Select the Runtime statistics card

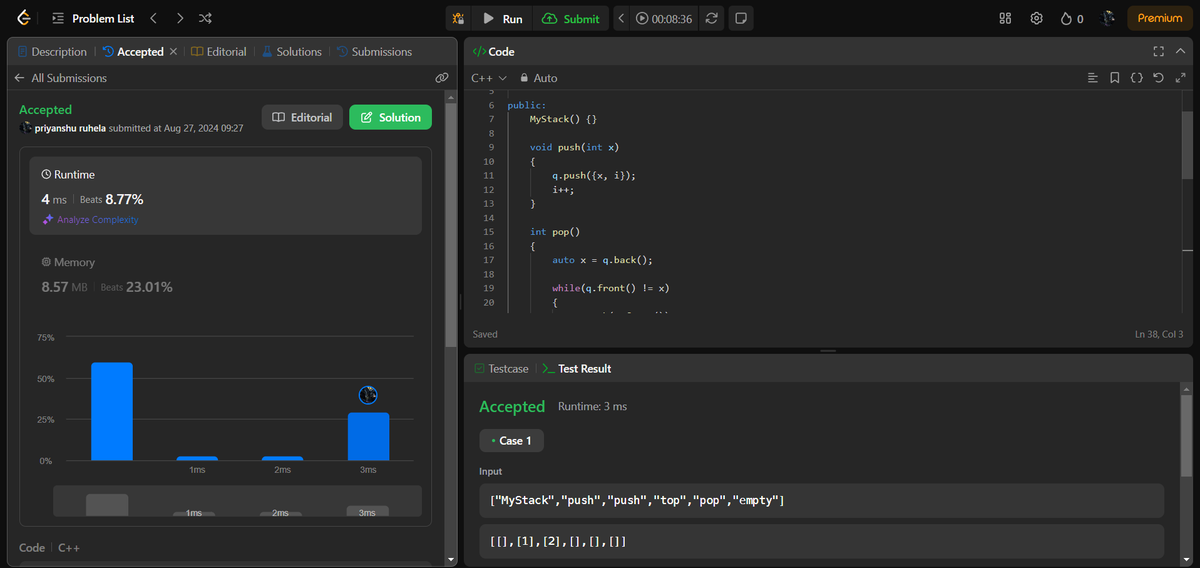pos(225,195)
